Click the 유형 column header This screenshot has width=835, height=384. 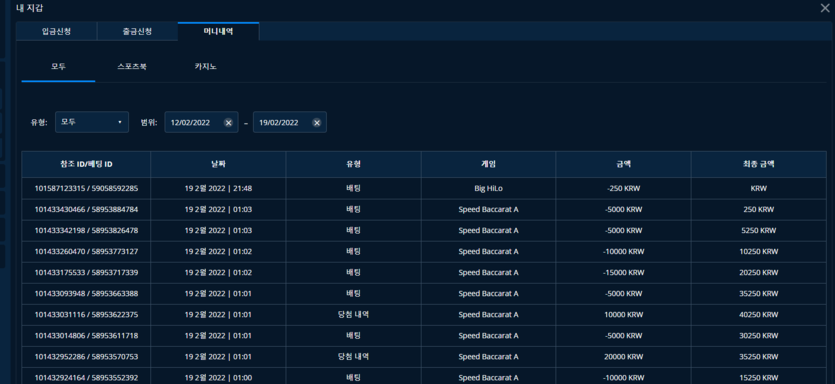click(x=354, y=165)
